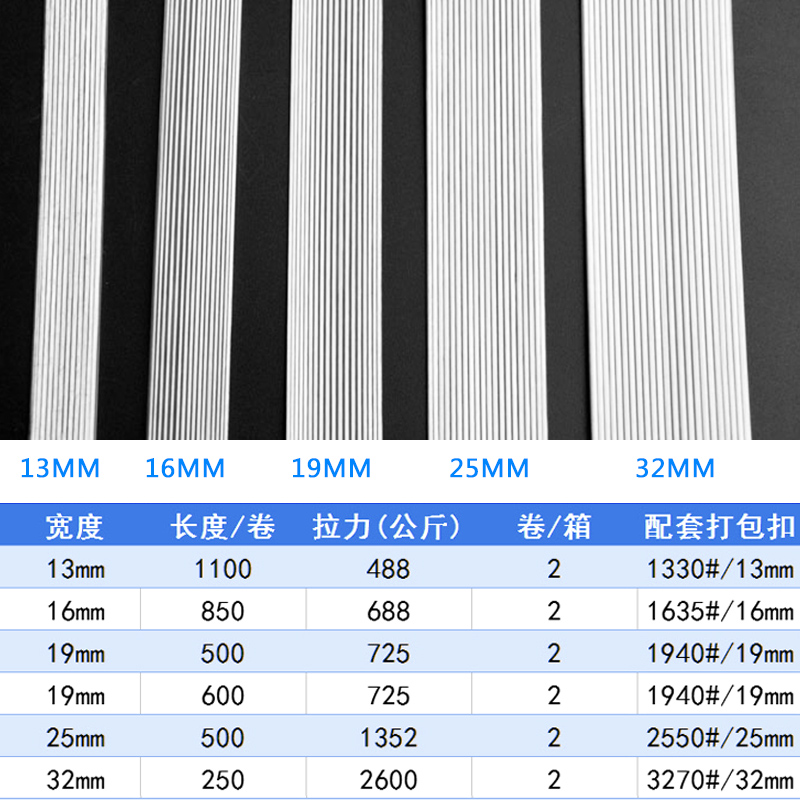Click the 1330#/13mm buckle cell
This screenshot has height=800, width=800.
click(720, 568)
